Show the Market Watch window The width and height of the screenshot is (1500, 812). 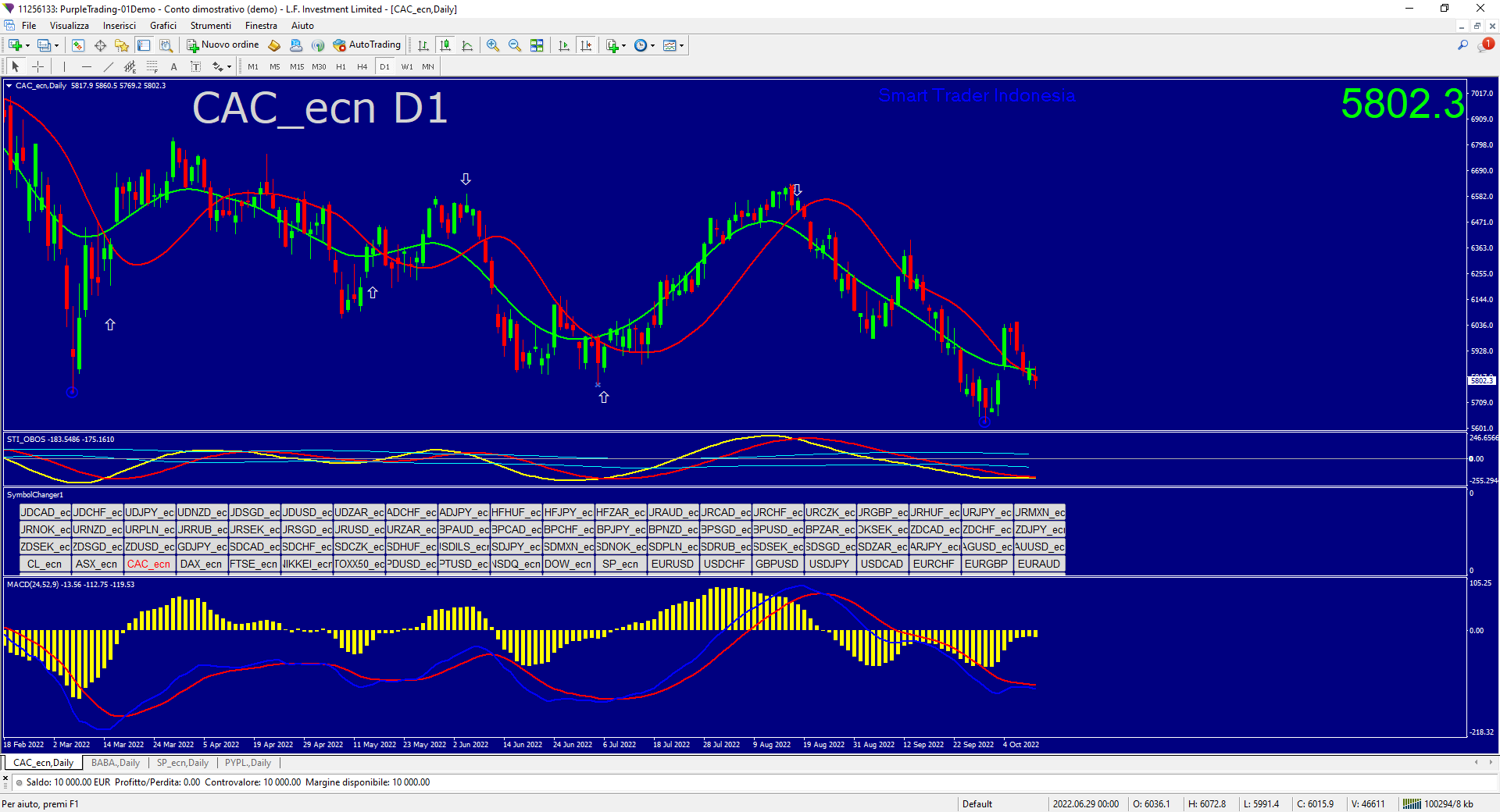coord(78,45)
